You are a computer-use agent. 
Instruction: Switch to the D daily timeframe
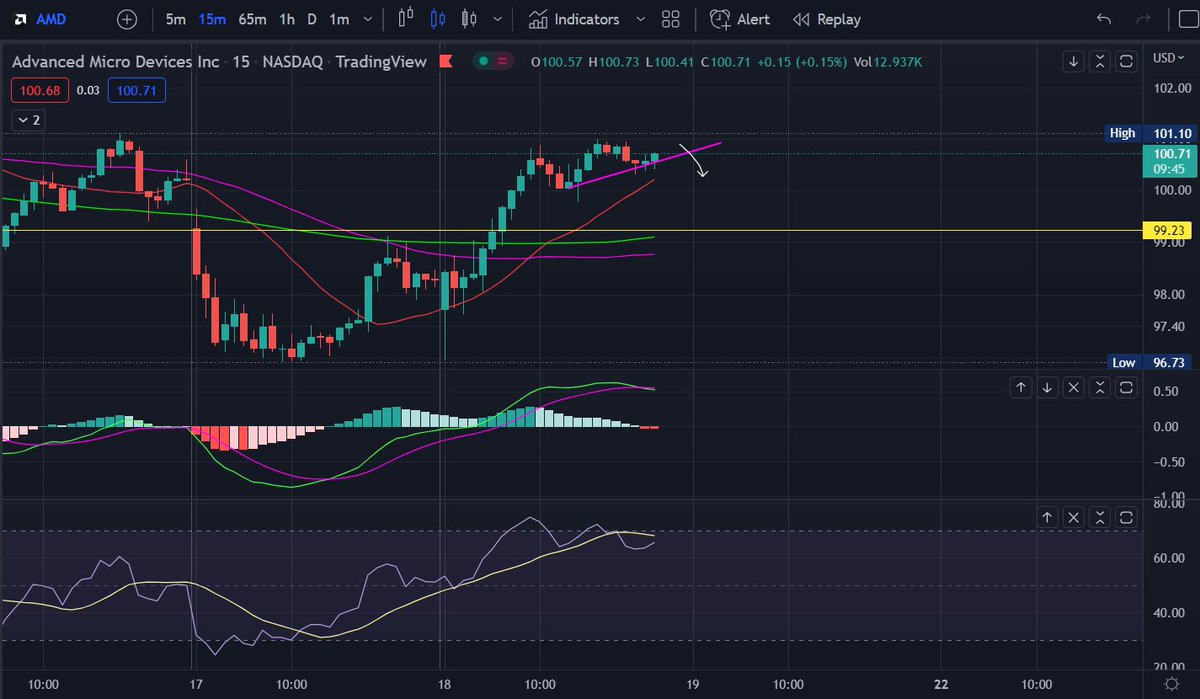pyautogui.click(x=312, y=19)
